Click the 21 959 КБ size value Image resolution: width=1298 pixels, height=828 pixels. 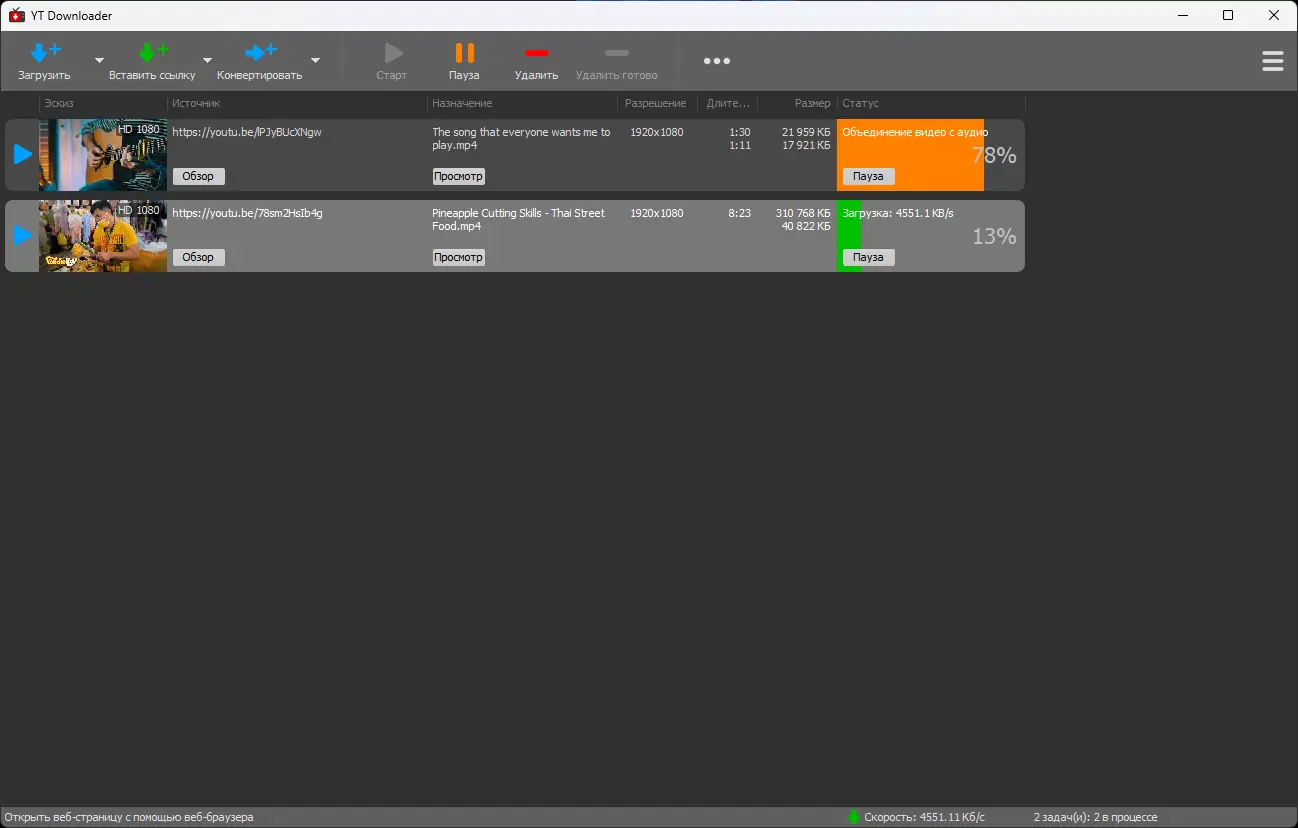806,132
